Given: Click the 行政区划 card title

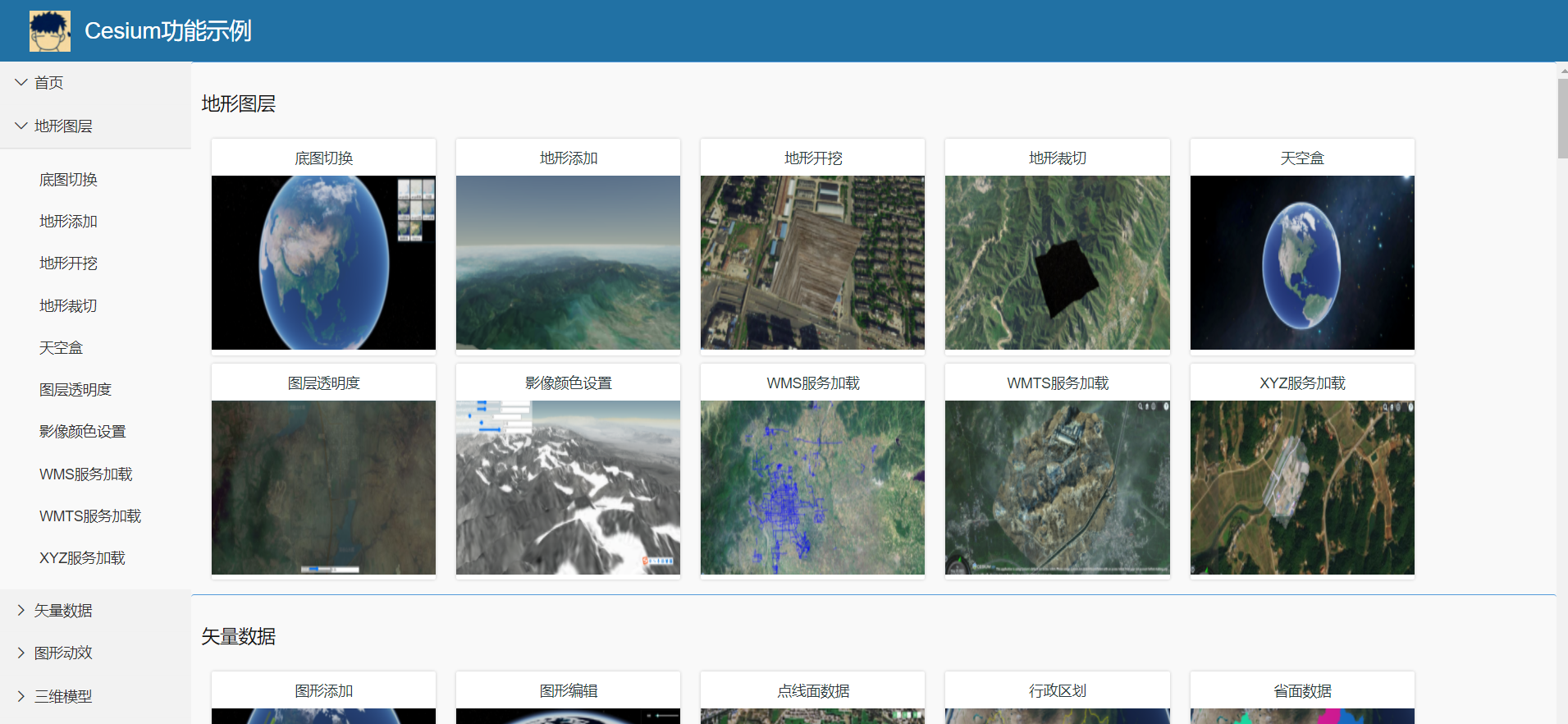Looking at the screenshot, I should pyautogui.click(x=1057, y=691).
